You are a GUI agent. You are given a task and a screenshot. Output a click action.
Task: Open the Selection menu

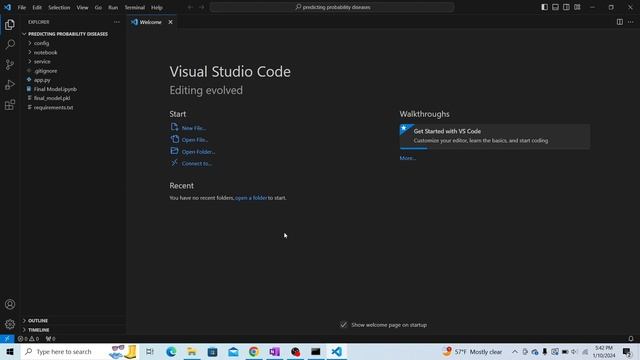pos(59,7)
